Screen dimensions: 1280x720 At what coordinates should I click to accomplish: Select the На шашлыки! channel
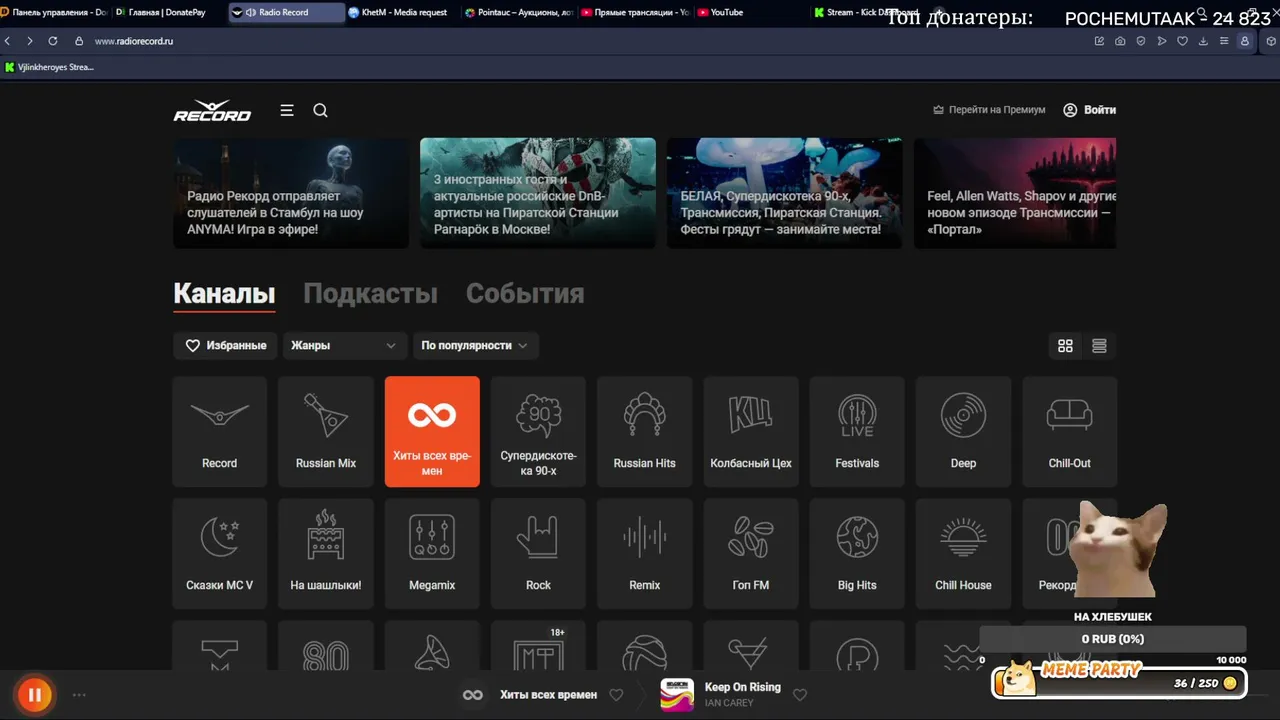(326, 553)
